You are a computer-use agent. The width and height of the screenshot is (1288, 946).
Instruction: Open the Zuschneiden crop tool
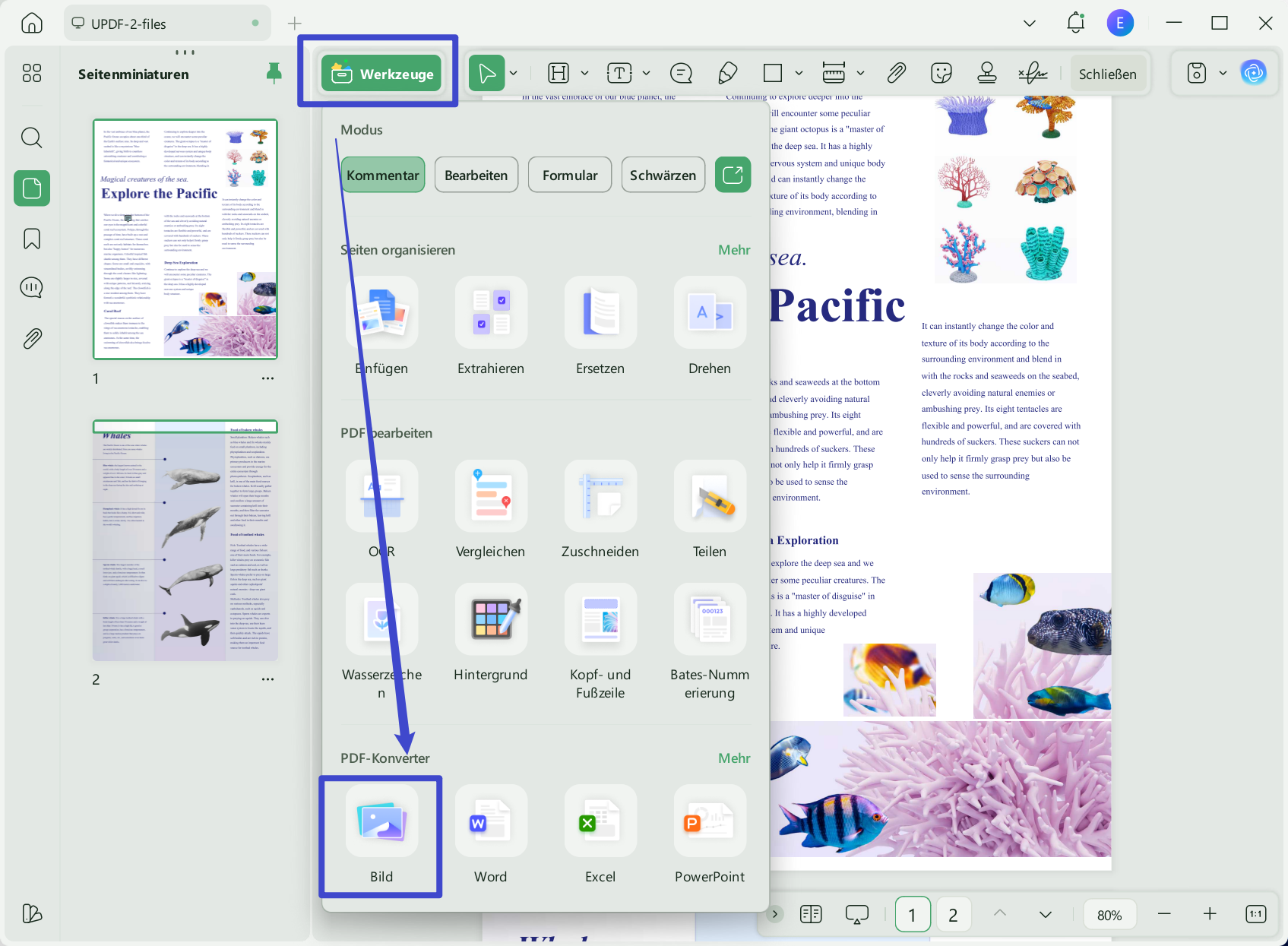(600, 510)
